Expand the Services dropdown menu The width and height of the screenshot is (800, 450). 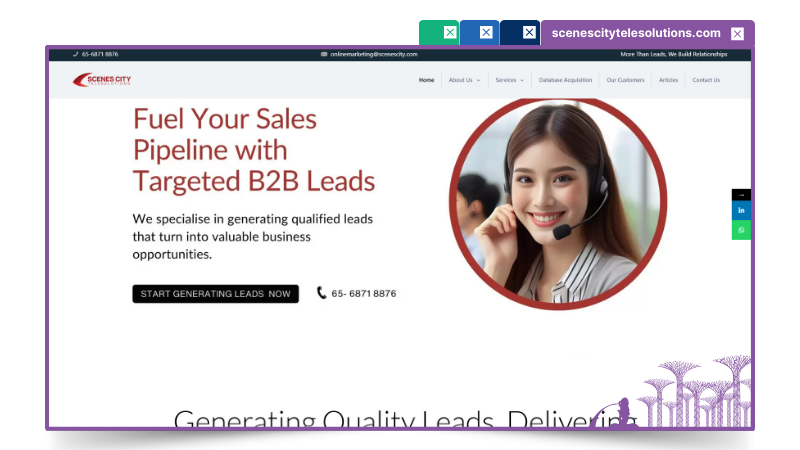[x=509, y=80]
